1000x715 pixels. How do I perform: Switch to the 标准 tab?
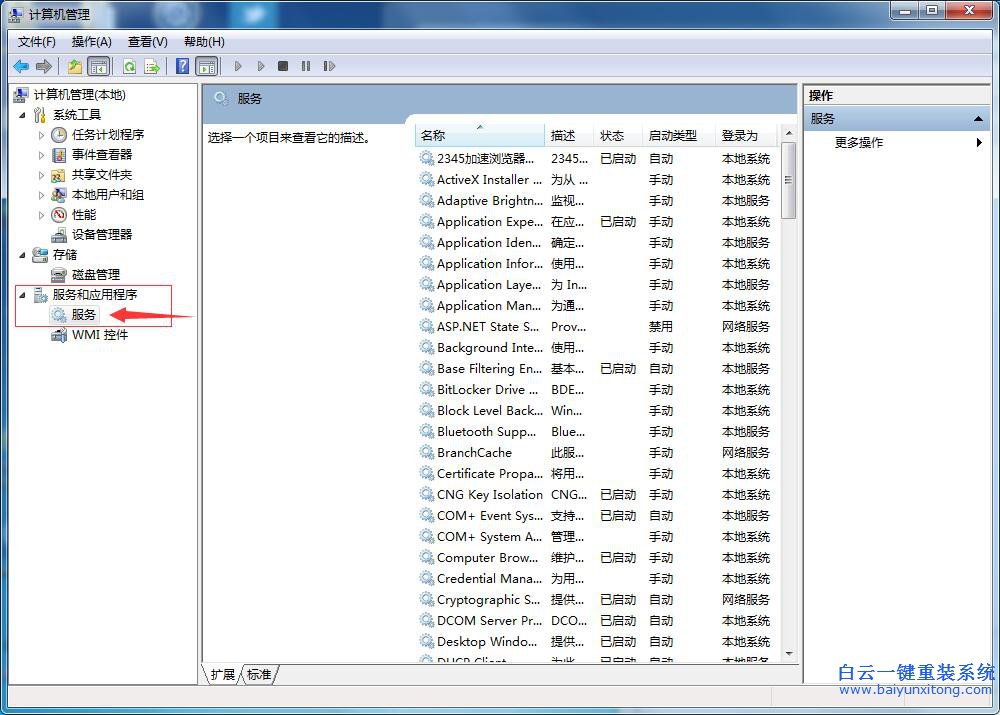tap(259, 674)
